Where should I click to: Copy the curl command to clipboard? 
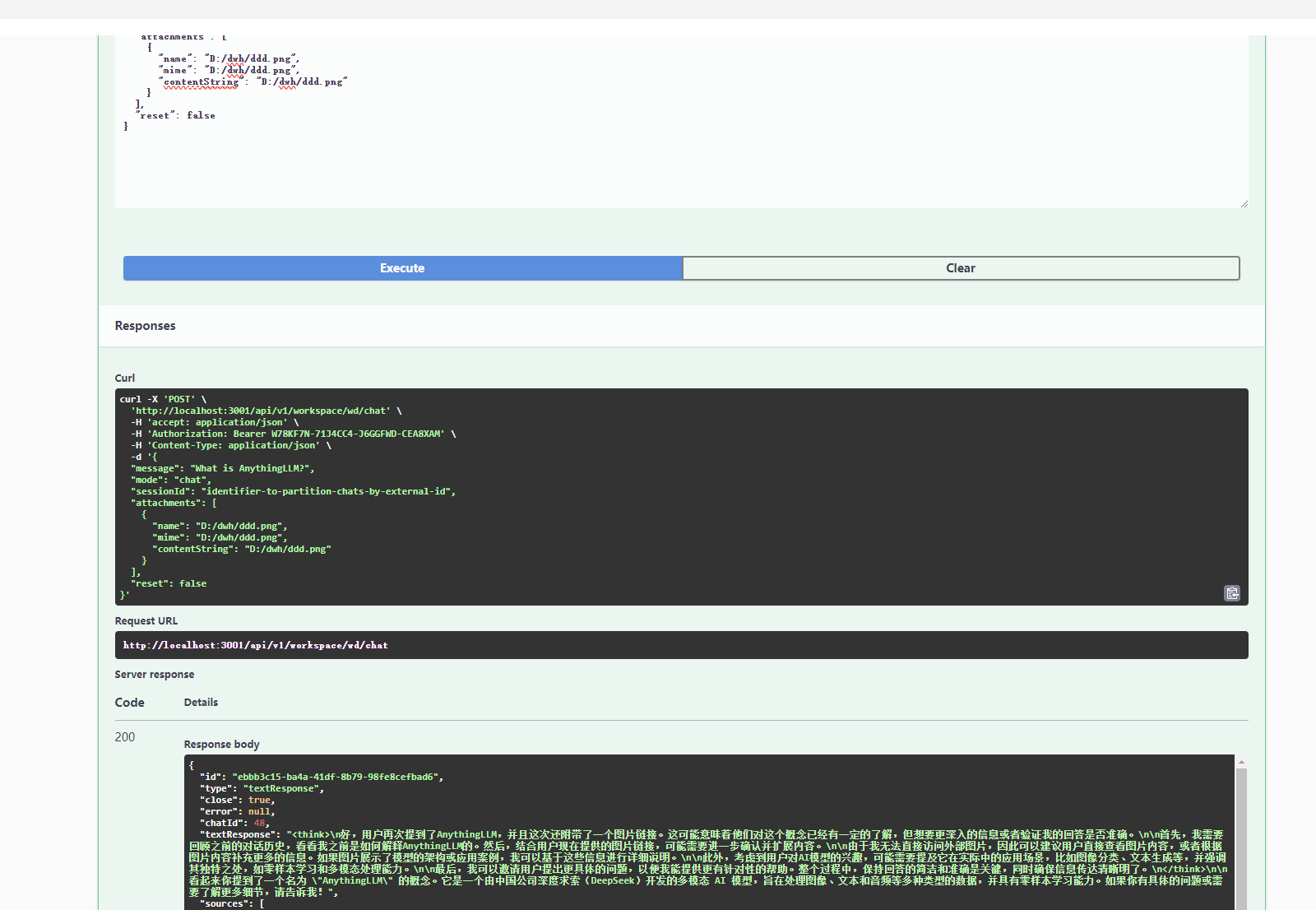pyautogui.click(x=1231, y=592)
